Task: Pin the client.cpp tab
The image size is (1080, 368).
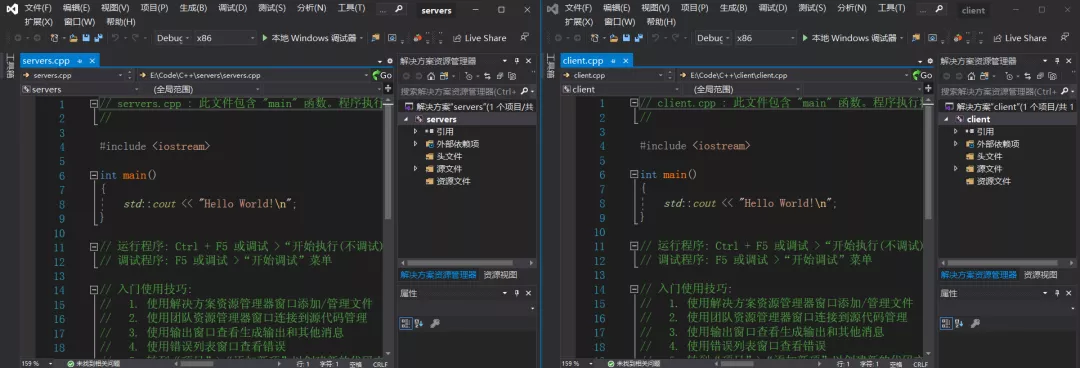Action: (613, 61)
